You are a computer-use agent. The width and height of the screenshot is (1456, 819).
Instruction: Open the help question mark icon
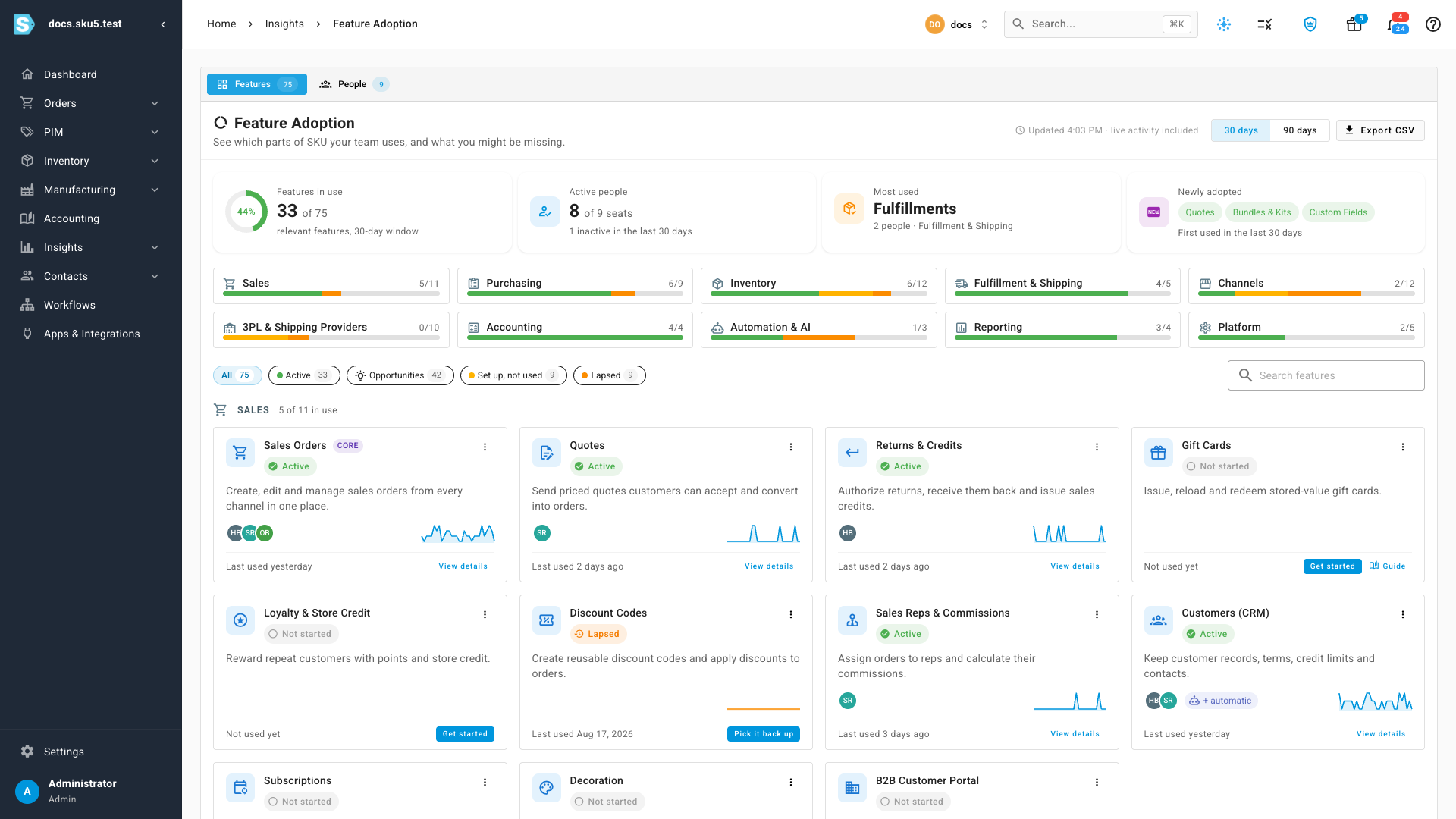point(1432,24)
